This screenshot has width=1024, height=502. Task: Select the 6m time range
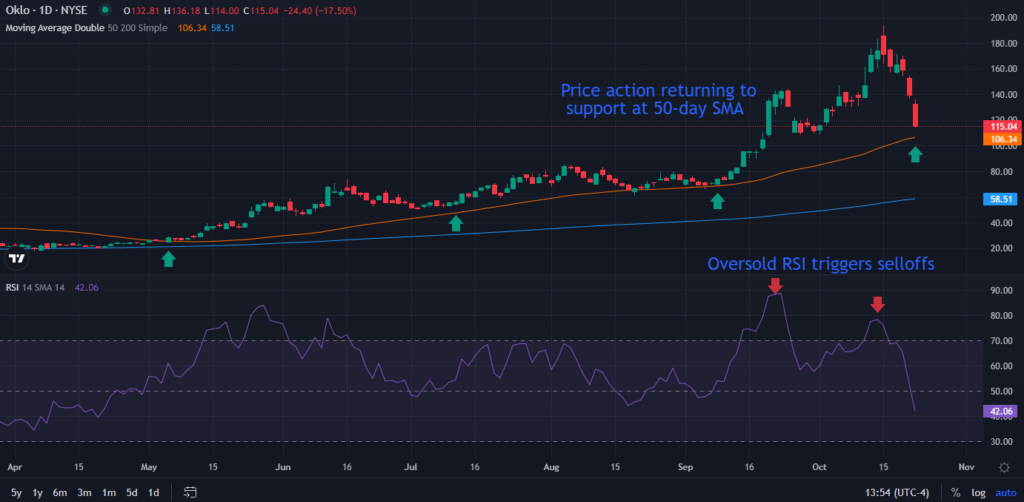pos(60,492)
